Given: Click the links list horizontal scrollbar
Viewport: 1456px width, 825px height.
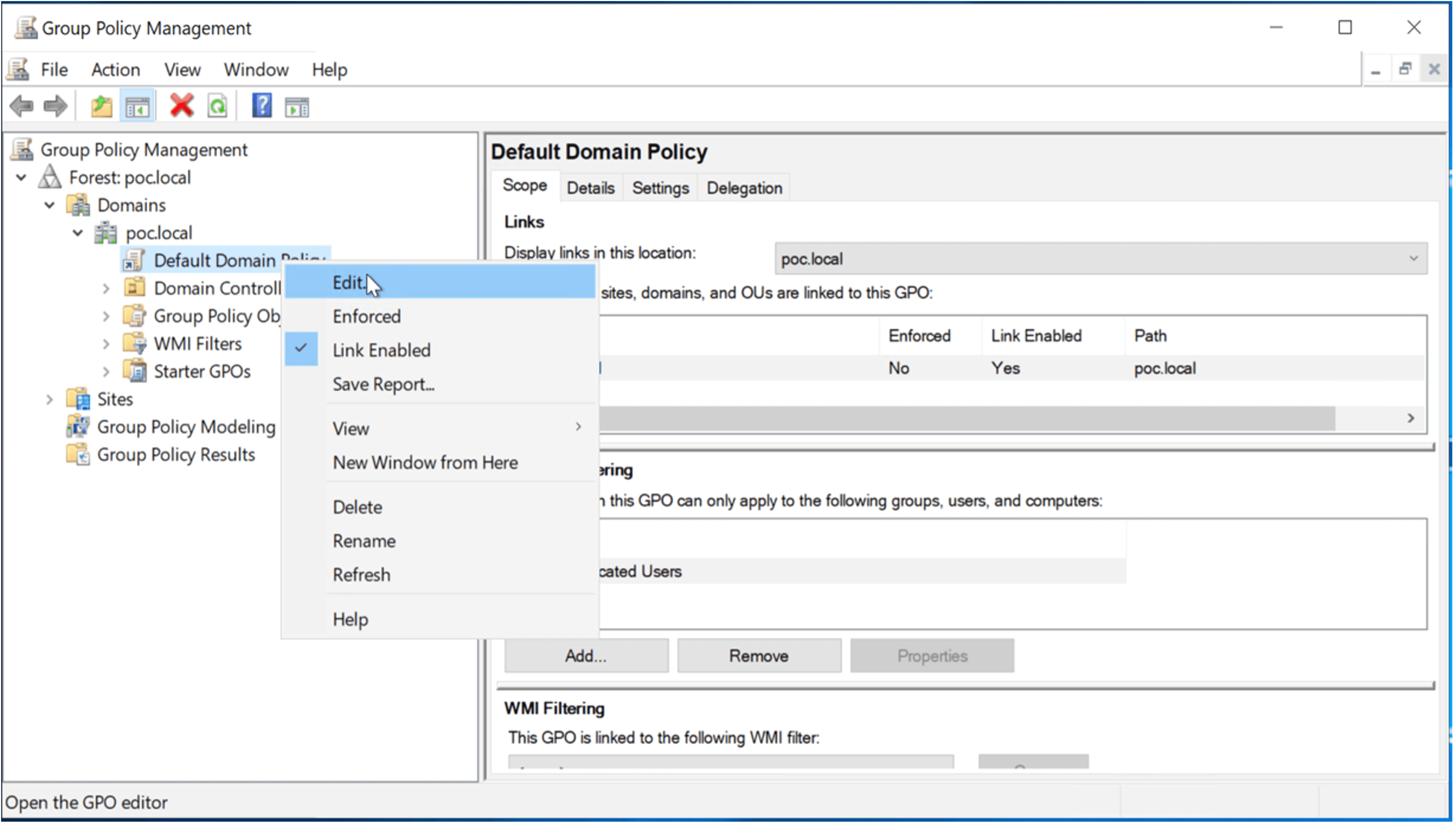Looking at the screenshot, I should tap(967, 418).
